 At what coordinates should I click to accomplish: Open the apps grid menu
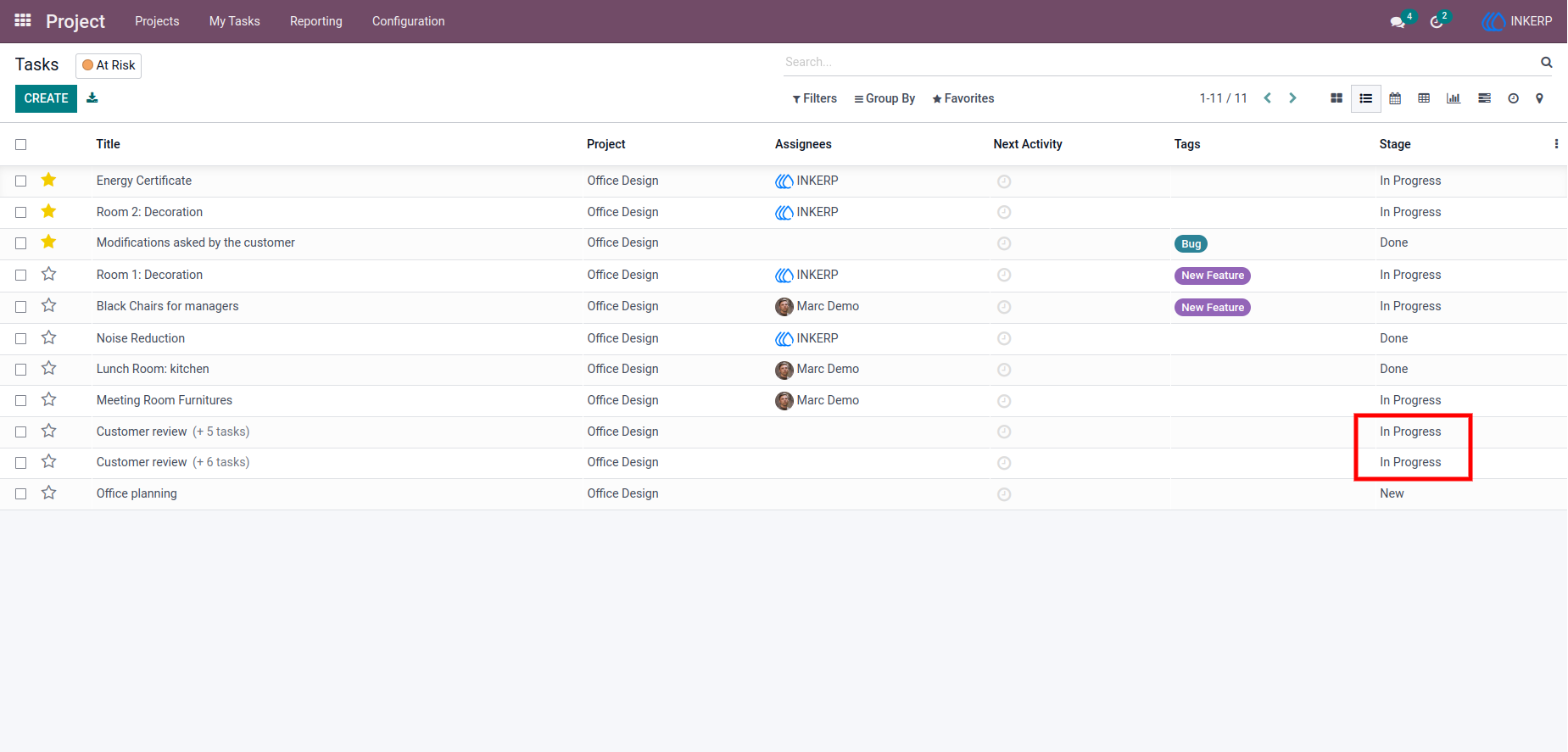(23, 20)
